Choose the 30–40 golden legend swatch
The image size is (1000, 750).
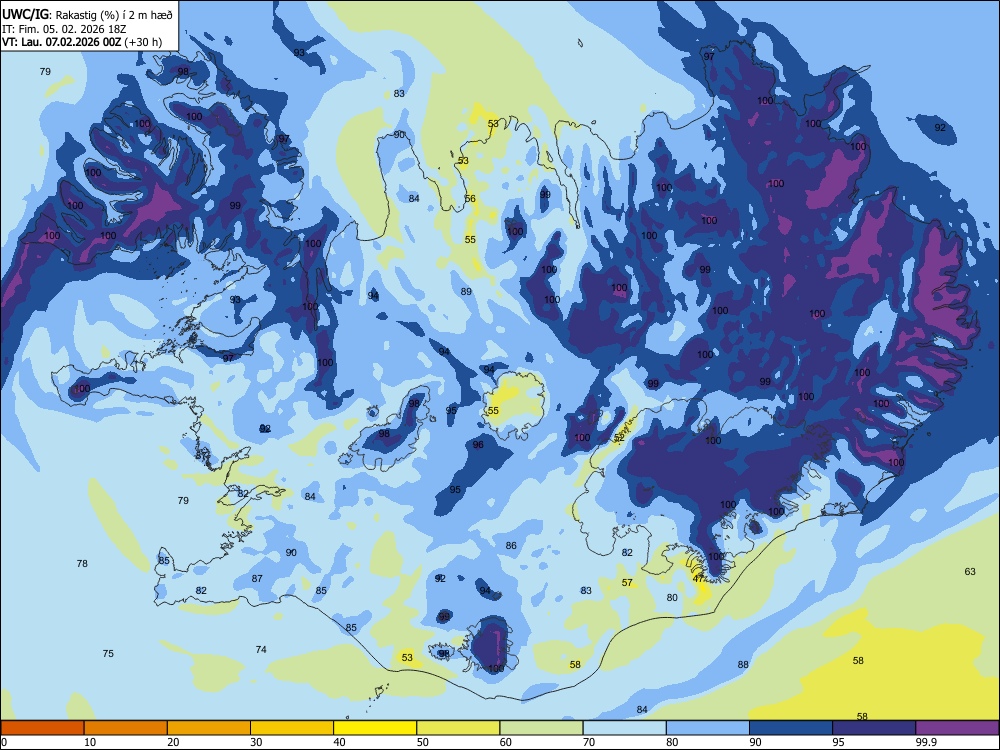tap(292, 728)
